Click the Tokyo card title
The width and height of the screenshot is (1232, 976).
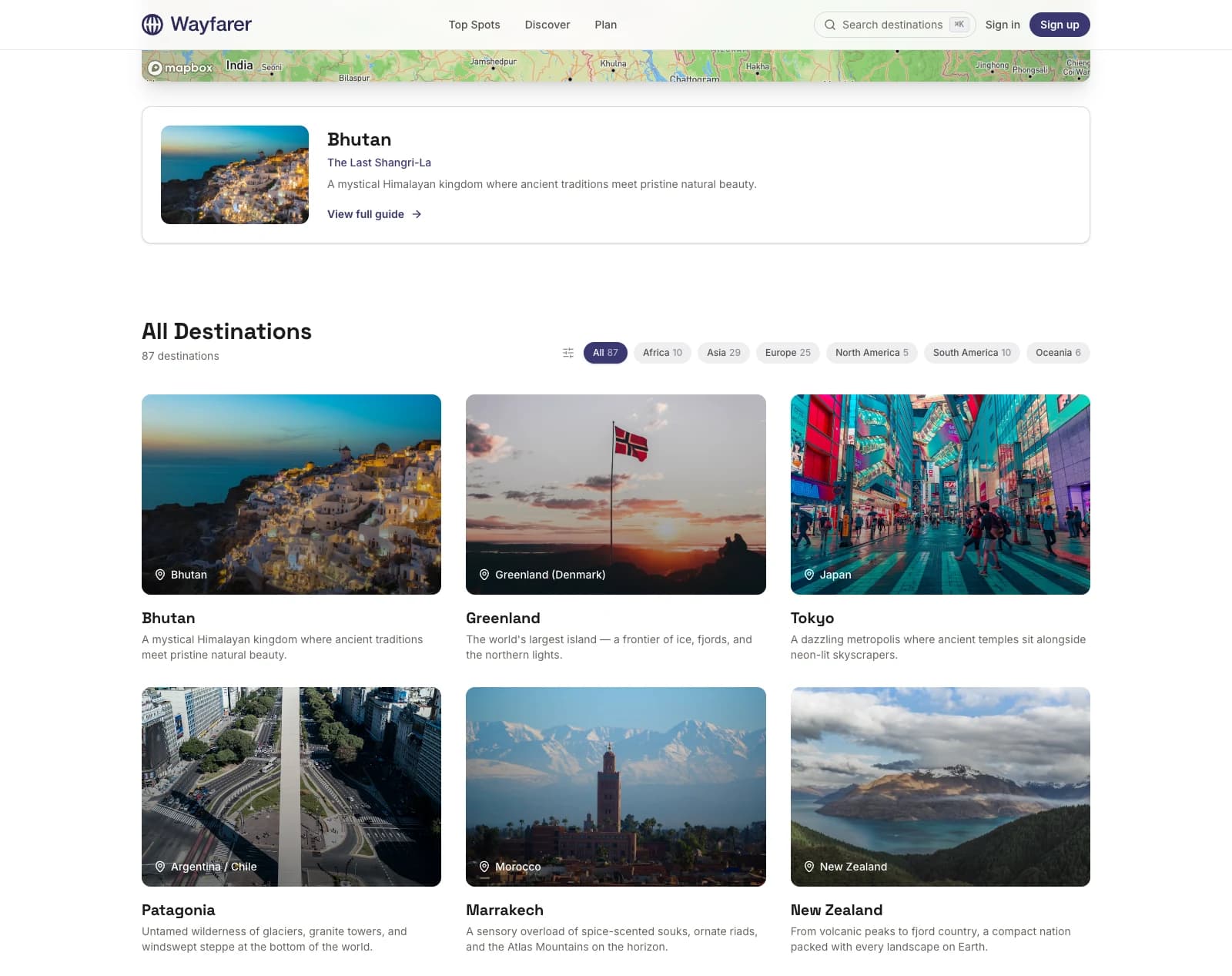[812, 618]
